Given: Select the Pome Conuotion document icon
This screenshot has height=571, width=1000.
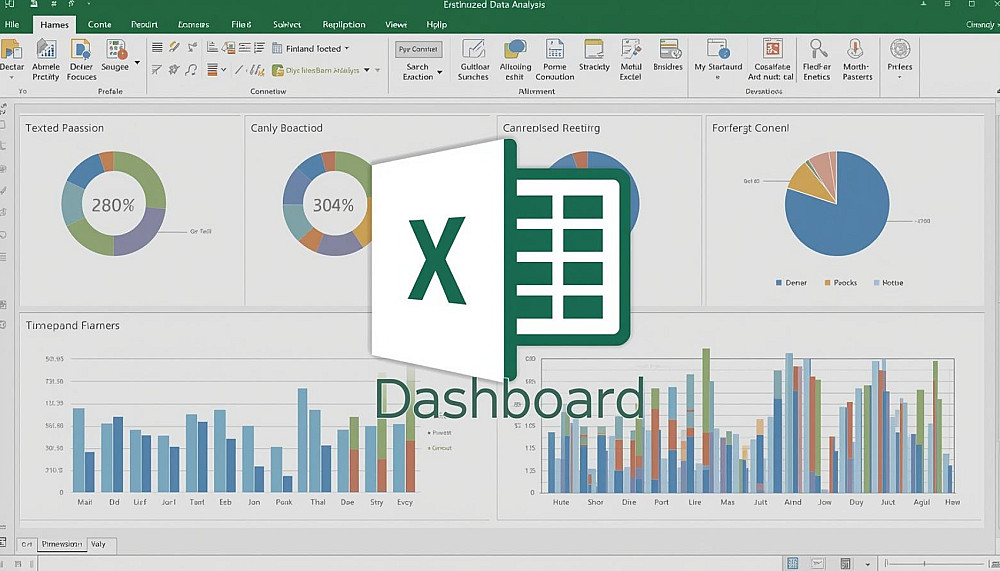Looking at the screenshot, I should (x=555, y=49).
